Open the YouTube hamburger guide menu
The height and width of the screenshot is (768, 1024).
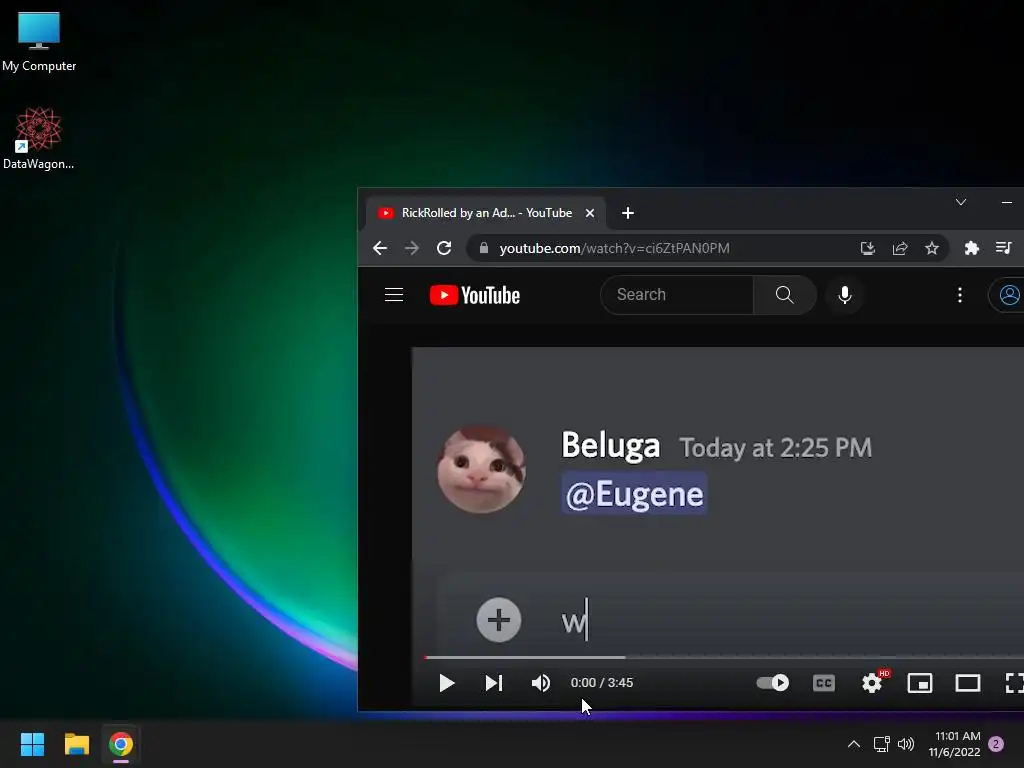coord(394,295)
